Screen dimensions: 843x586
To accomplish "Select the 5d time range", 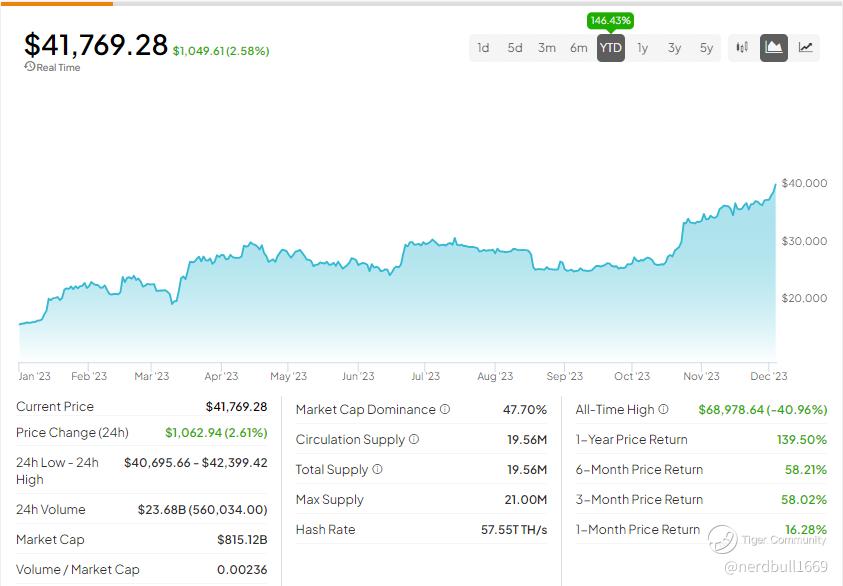I will 515,48.
